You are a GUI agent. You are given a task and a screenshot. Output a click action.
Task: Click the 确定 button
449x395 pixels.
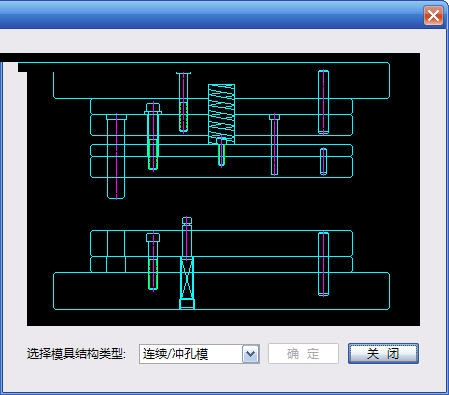303,354
